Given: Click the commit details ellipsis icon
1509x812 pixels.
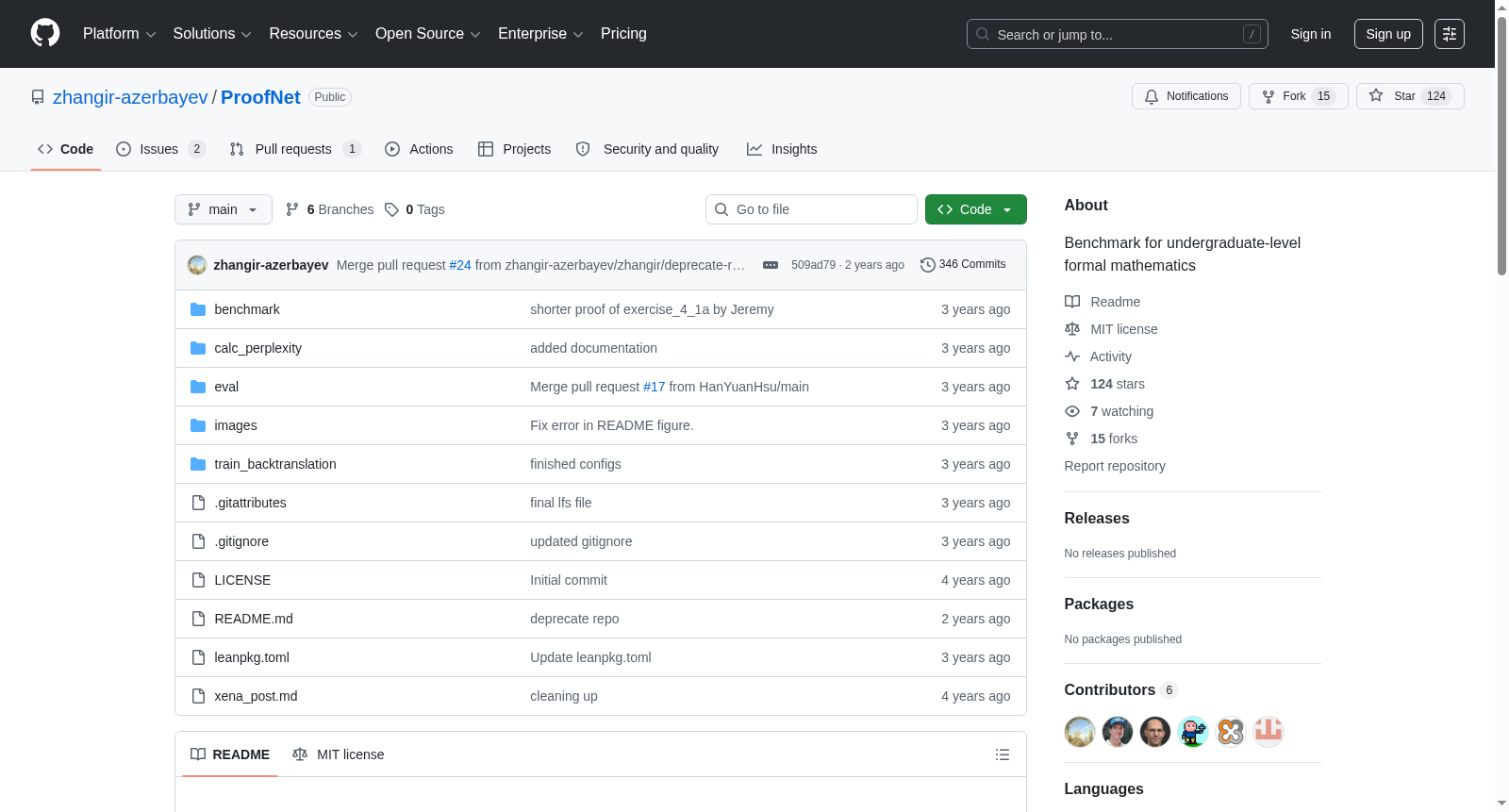Looking at the screenshot, I should point(771,265).
